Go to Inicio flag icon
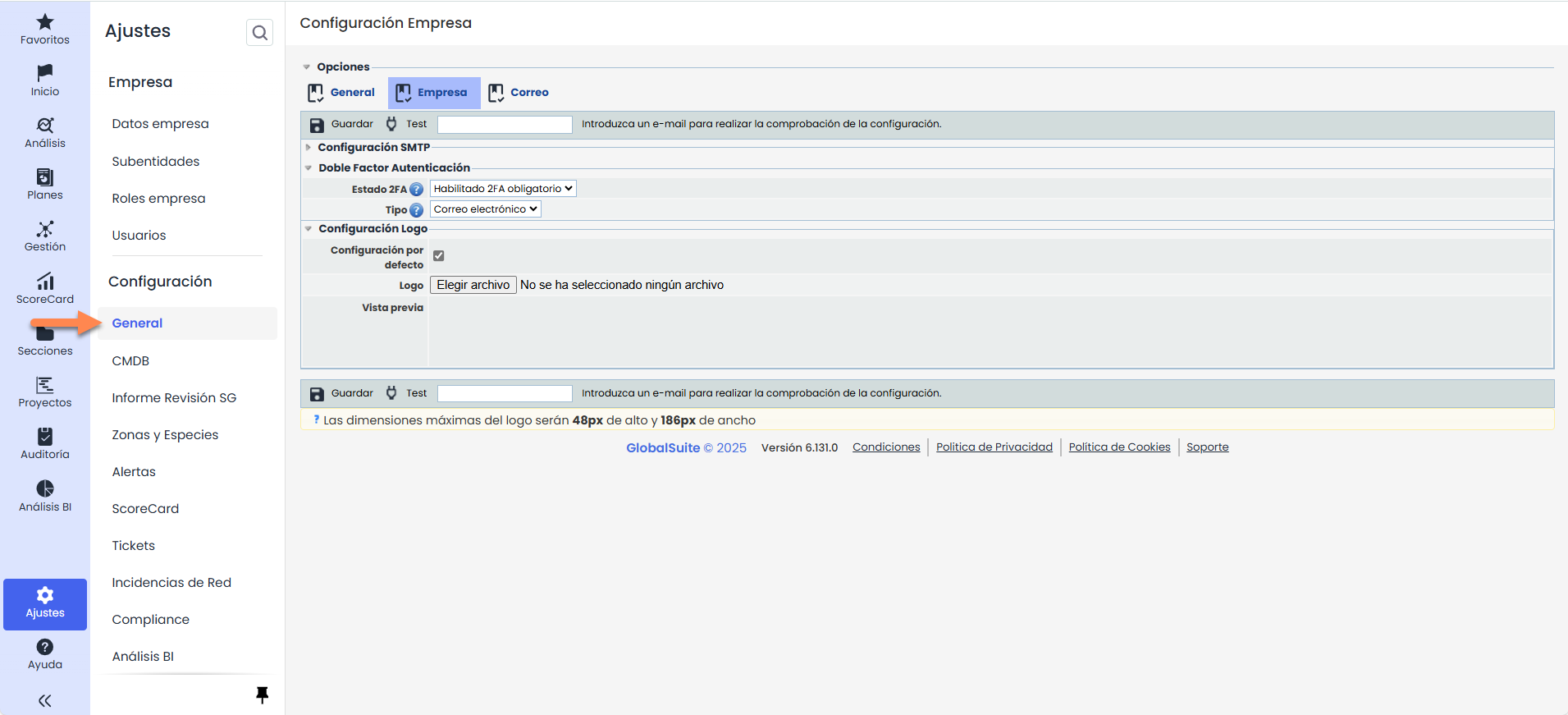The height and width of the screenshot is (715, 1568). (45, 74)
